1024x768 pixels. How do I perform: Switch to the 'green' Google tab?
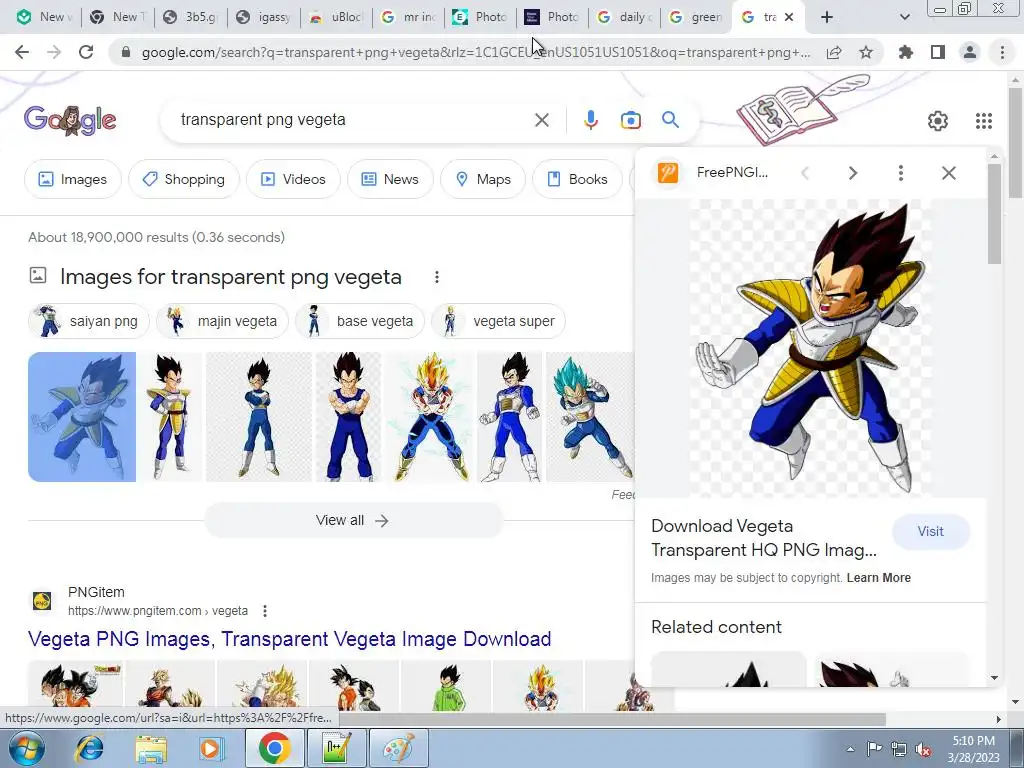[x=696, y=17]
